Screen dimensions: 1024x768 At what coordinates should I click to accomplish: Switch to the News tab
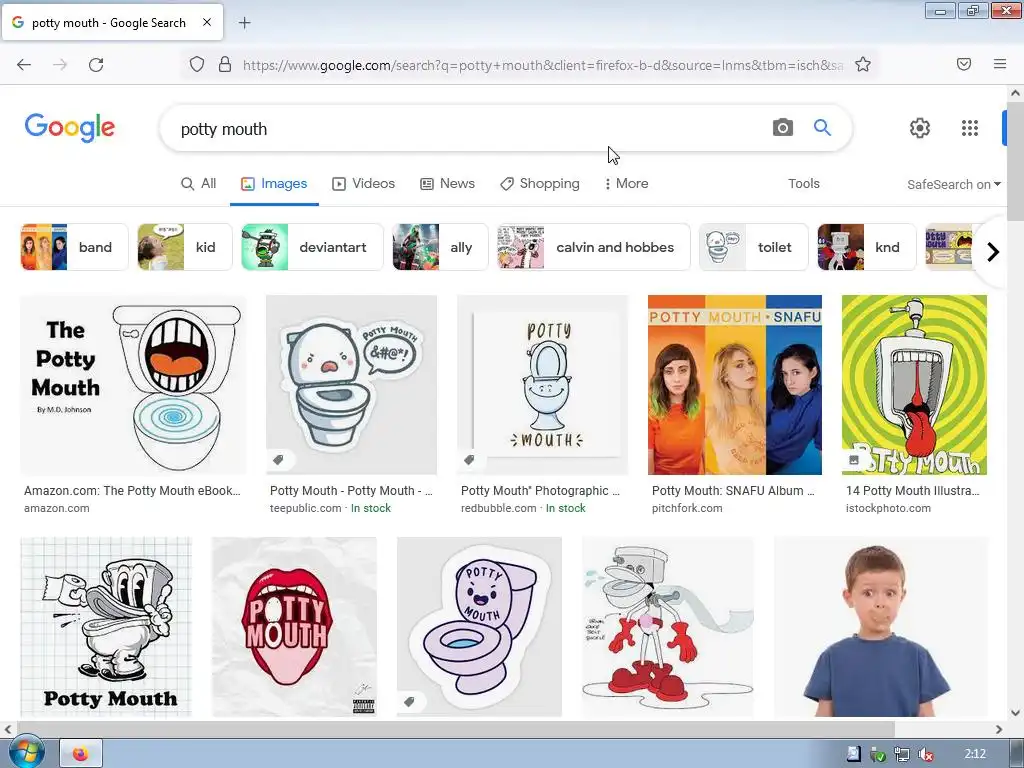[x=447, y=184]
